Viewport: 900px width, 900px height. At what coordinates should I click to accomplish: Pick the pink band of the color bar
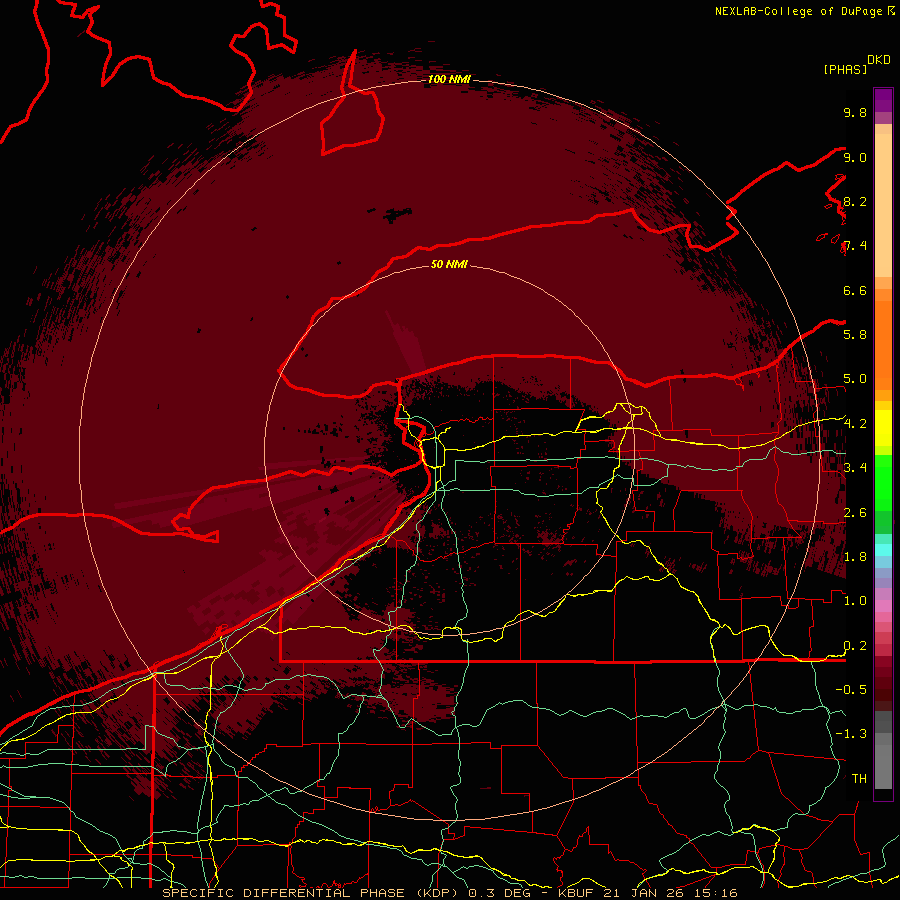click(x=883, y=606)
